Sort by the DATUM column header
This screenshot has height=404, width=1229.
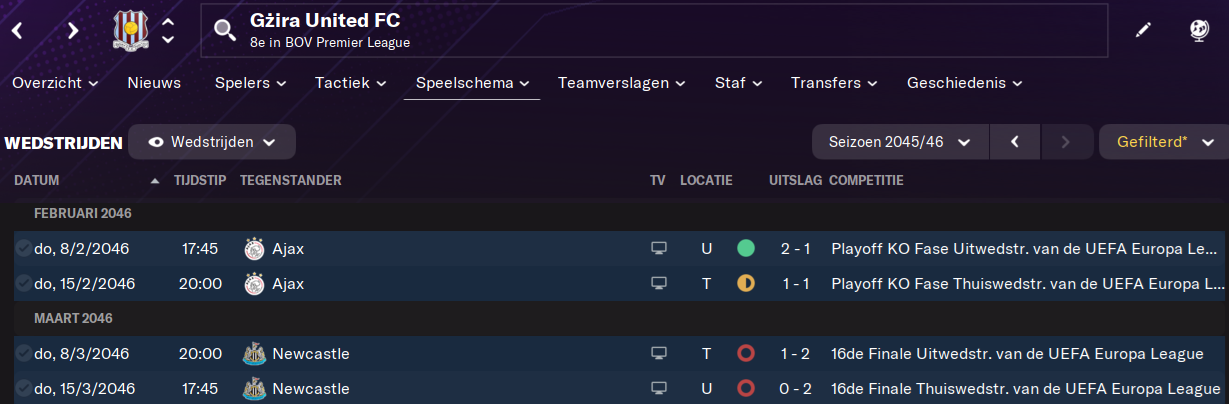(38, 181)
